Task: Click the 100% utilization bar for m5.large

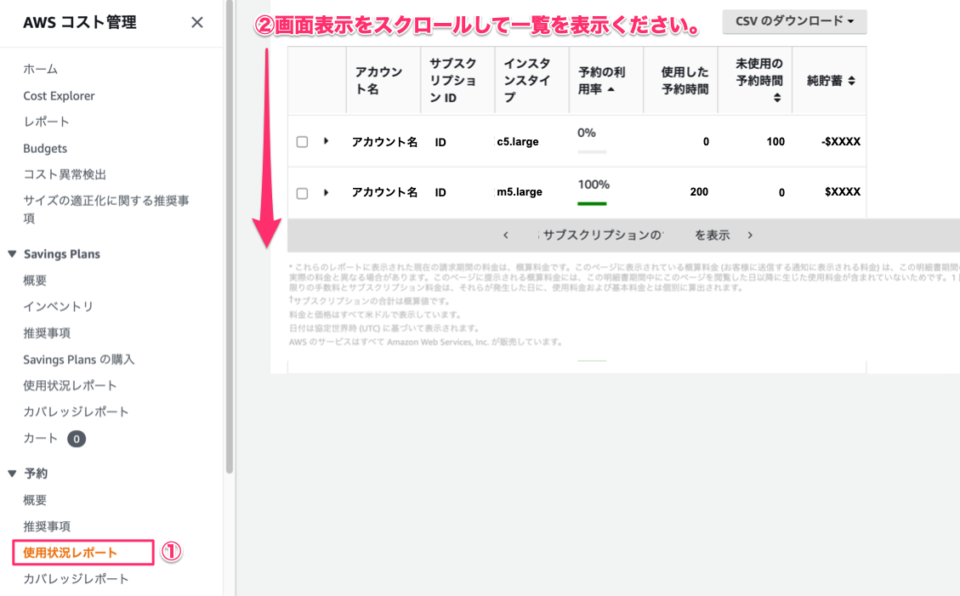Action: [592, 203]
